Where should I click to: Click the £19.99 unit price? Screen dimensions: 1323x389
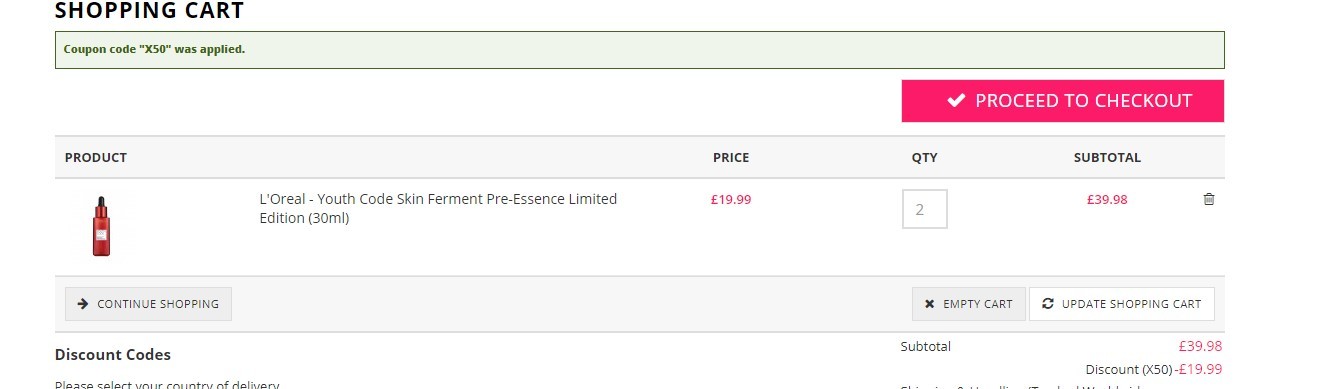pos(731,199)
